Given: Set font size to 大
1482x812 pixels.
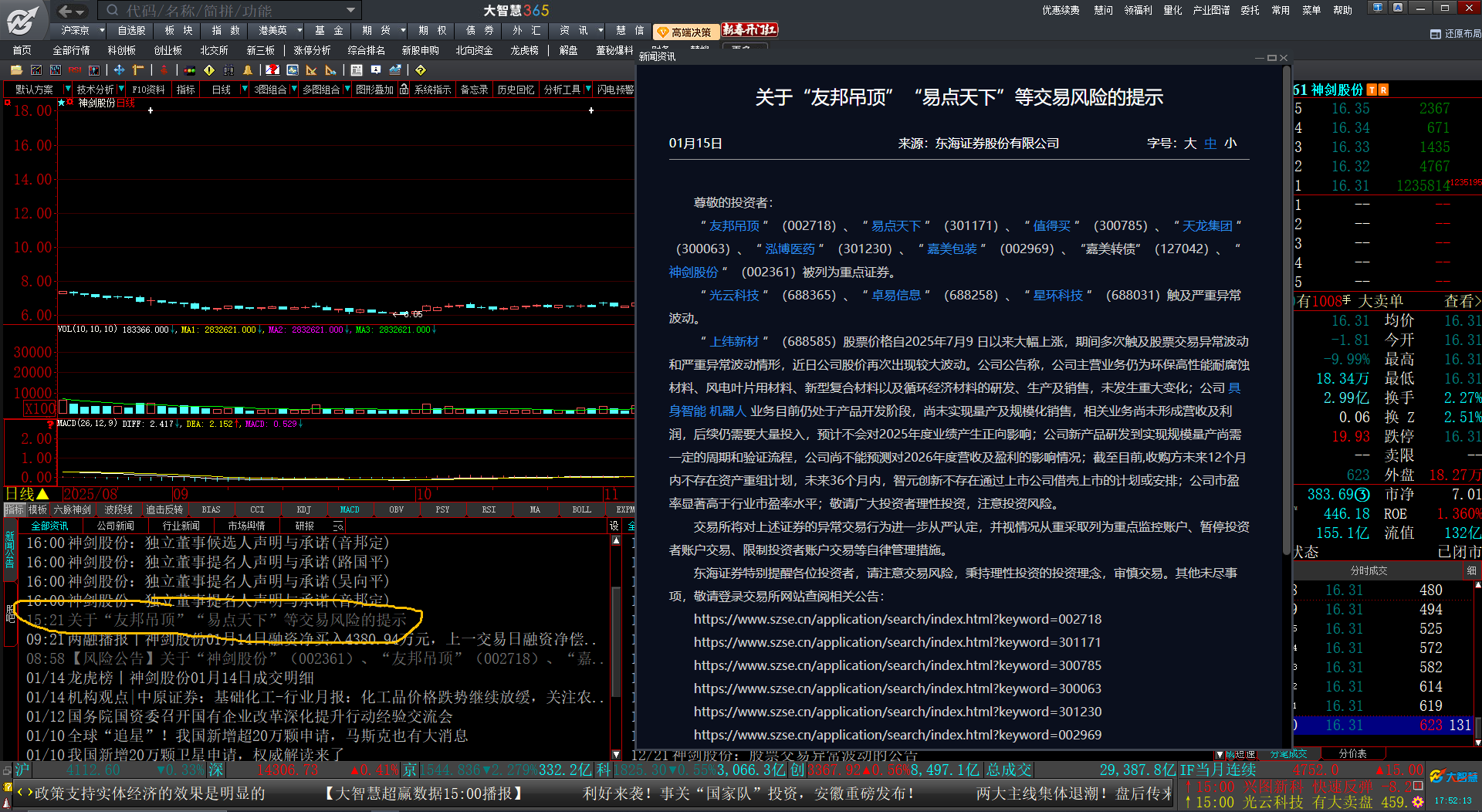Looking at the screenshot, I should click(1190, 144).
